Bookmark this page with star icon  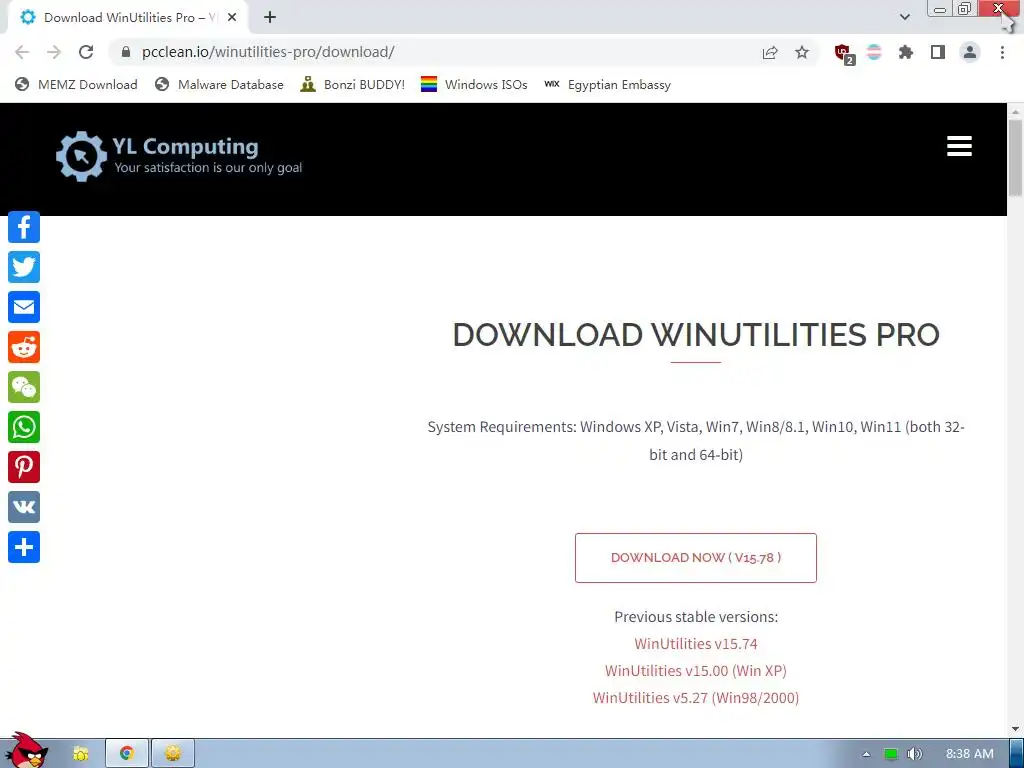pyautogui.click(x=802, y=52)
